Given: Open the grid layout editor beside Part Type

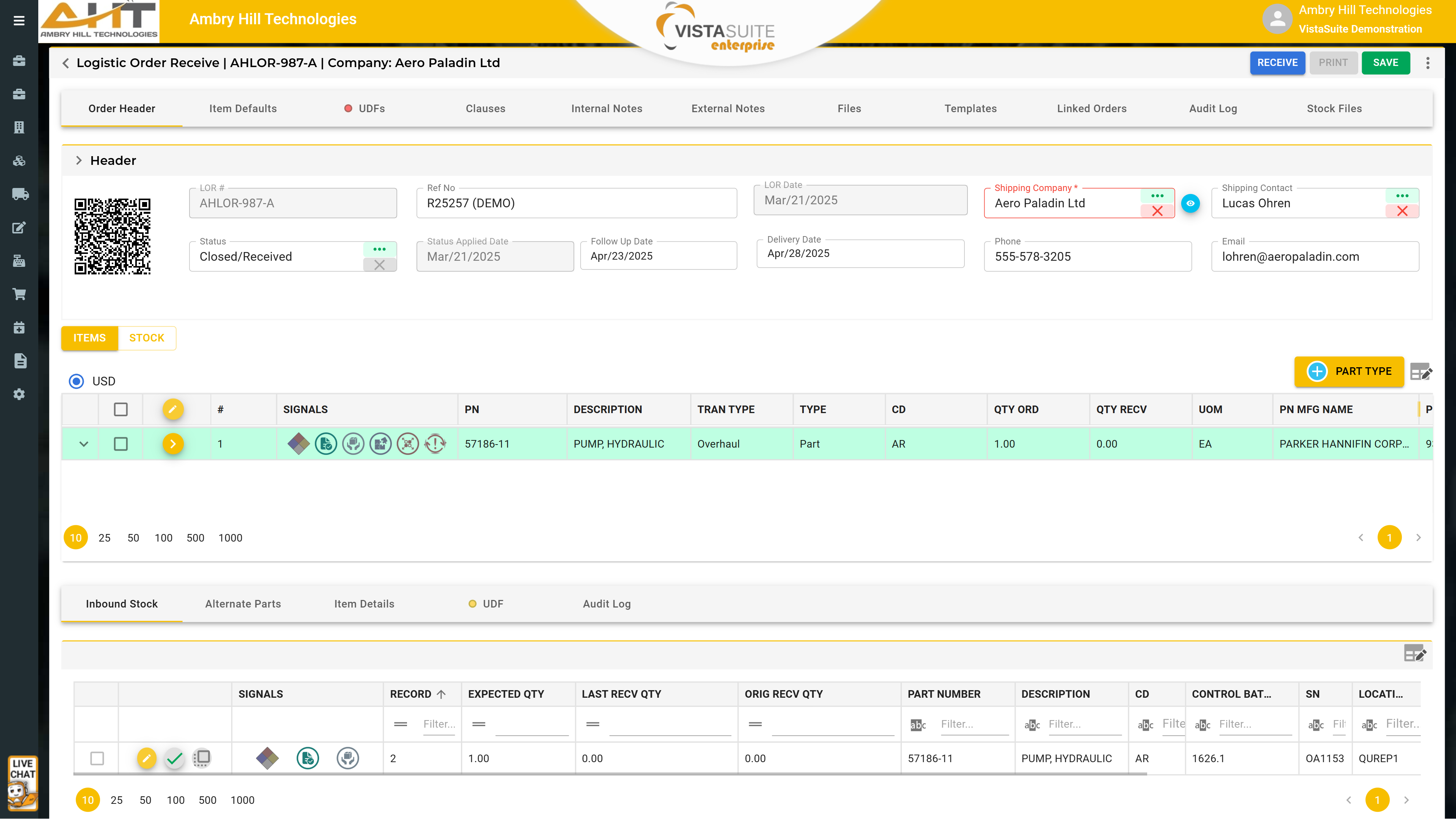Looking at the screenshot, I should click(x=1420, y=371).
